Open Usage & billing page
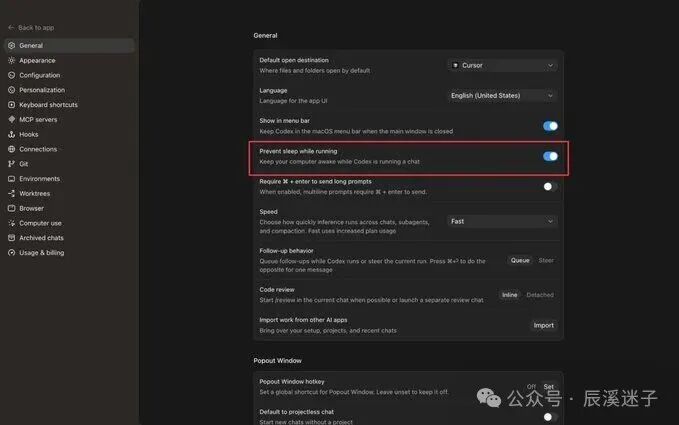679x425 pixels. coord(69,253)
